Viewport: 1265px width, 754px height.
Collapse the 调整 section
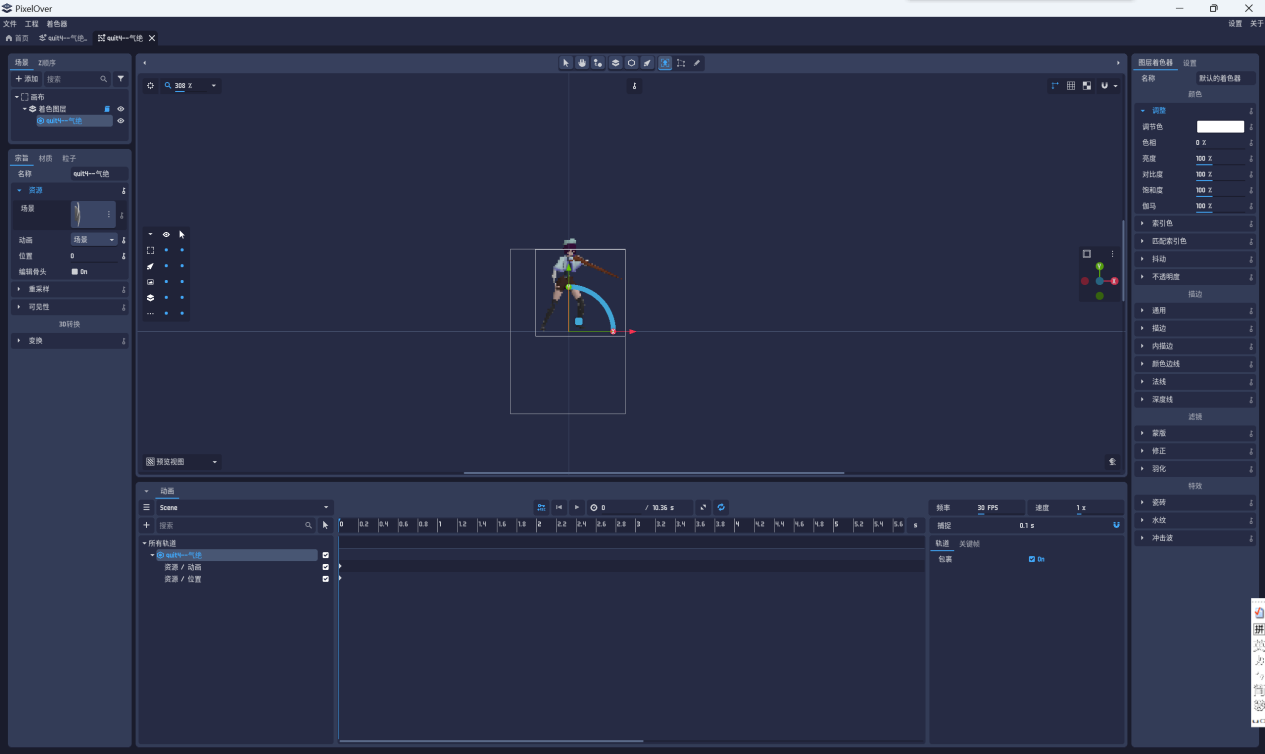1195,110
